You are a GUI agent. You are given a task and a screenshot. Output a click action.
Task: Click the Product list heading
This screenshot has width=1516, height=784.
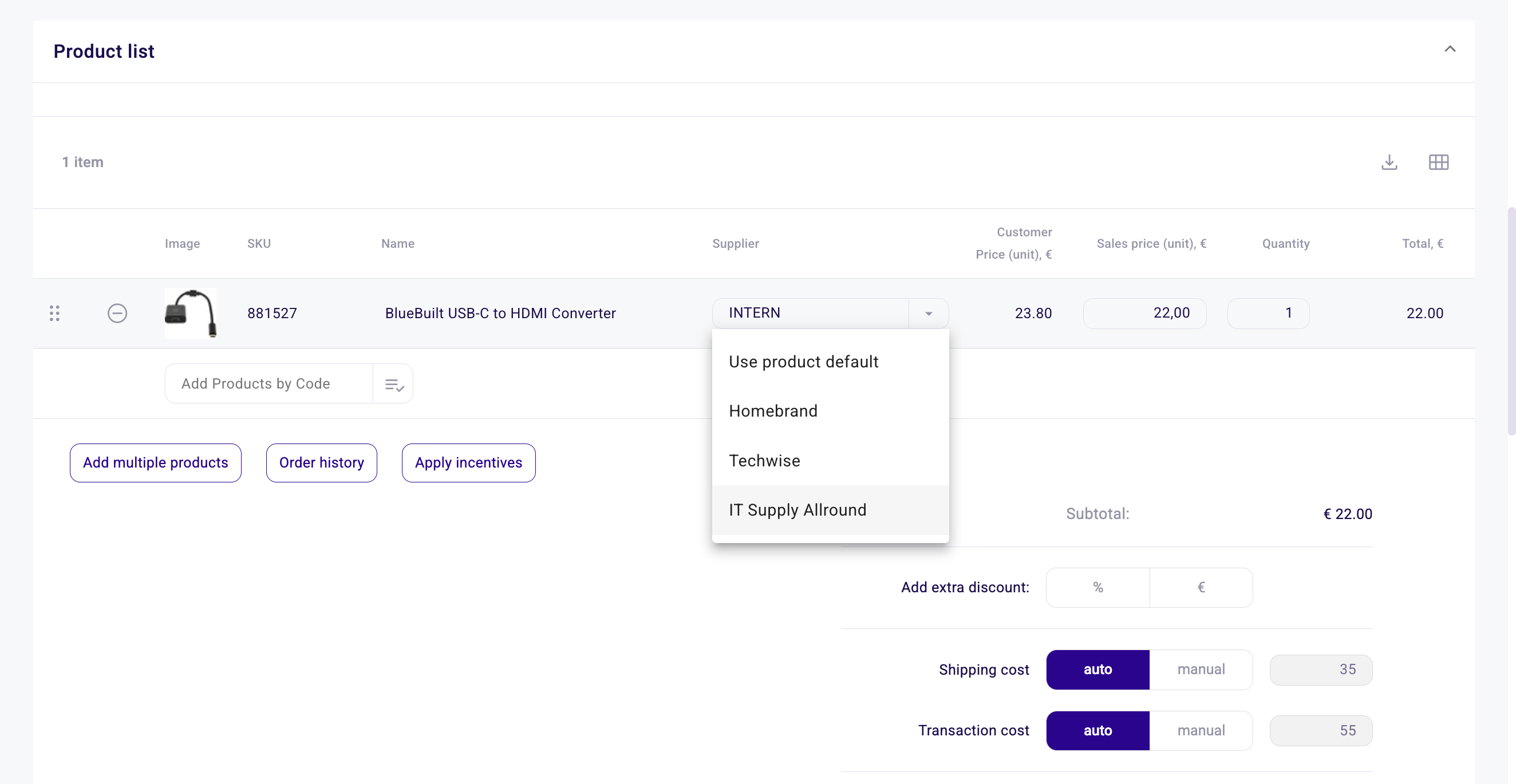click(x=104, y=51)
